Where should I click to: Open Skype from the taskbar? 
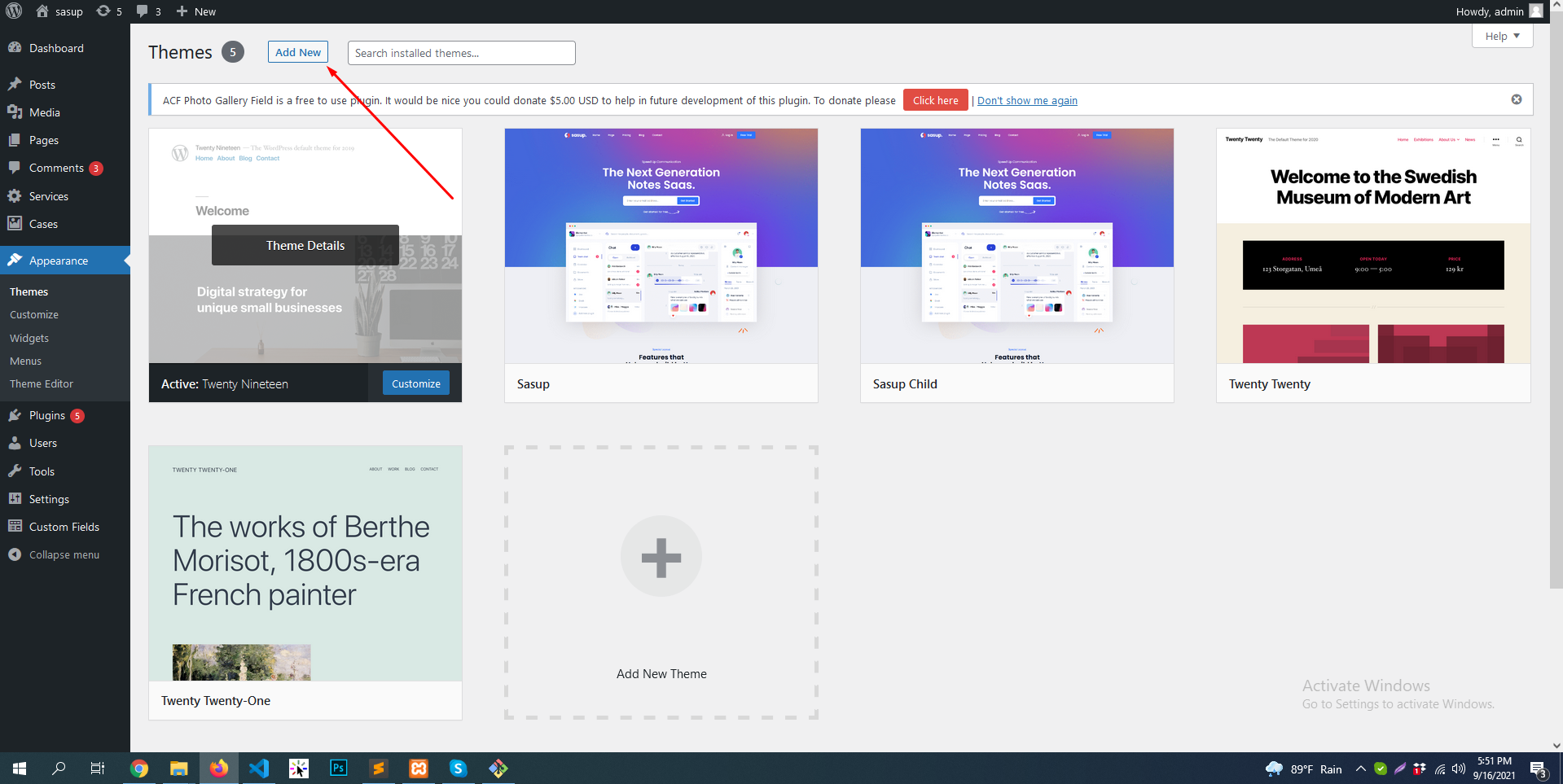[x=458, y=769]
